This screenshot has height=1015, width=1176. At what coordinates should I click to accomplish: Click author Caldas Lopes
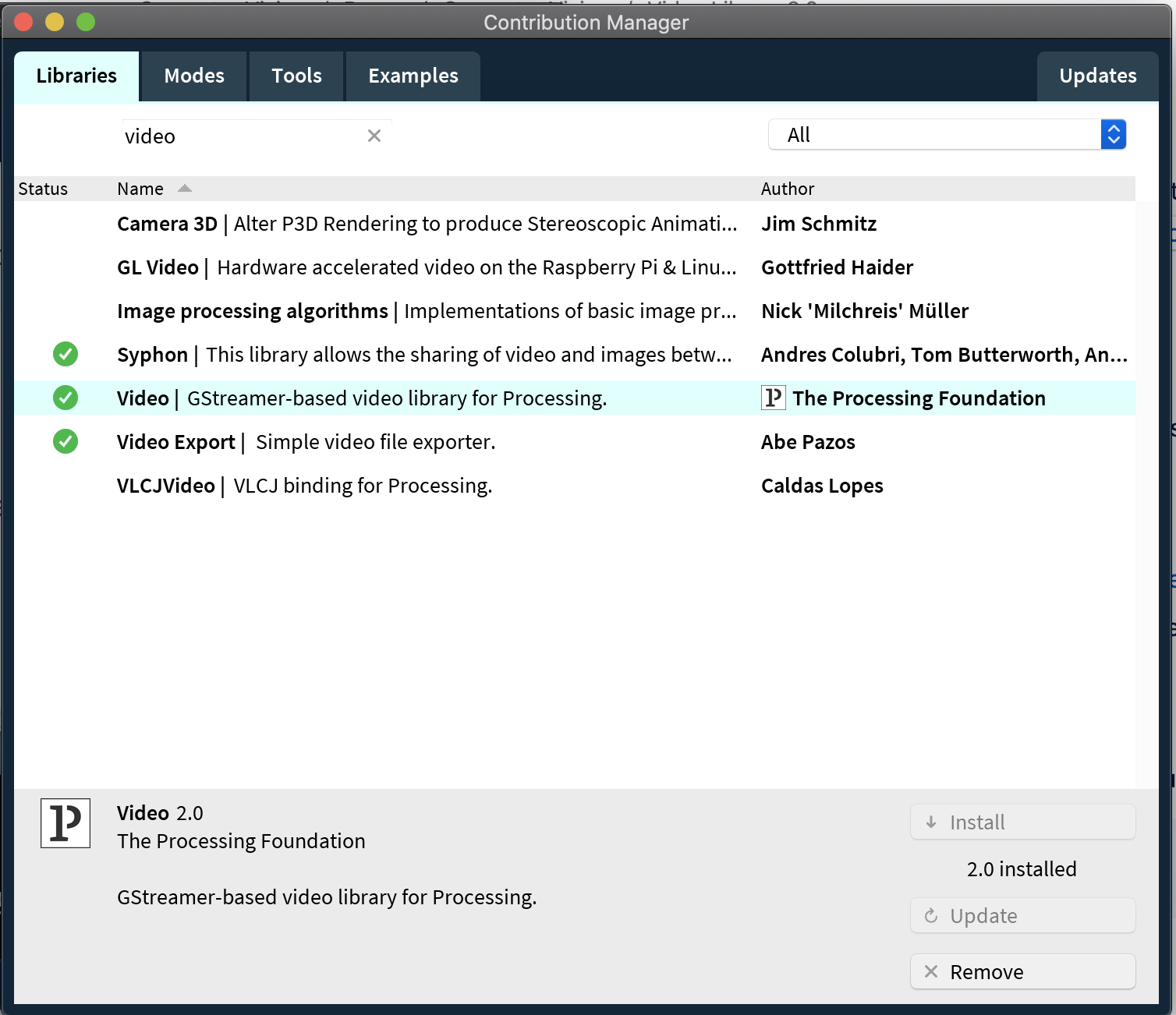coord(822,486)
